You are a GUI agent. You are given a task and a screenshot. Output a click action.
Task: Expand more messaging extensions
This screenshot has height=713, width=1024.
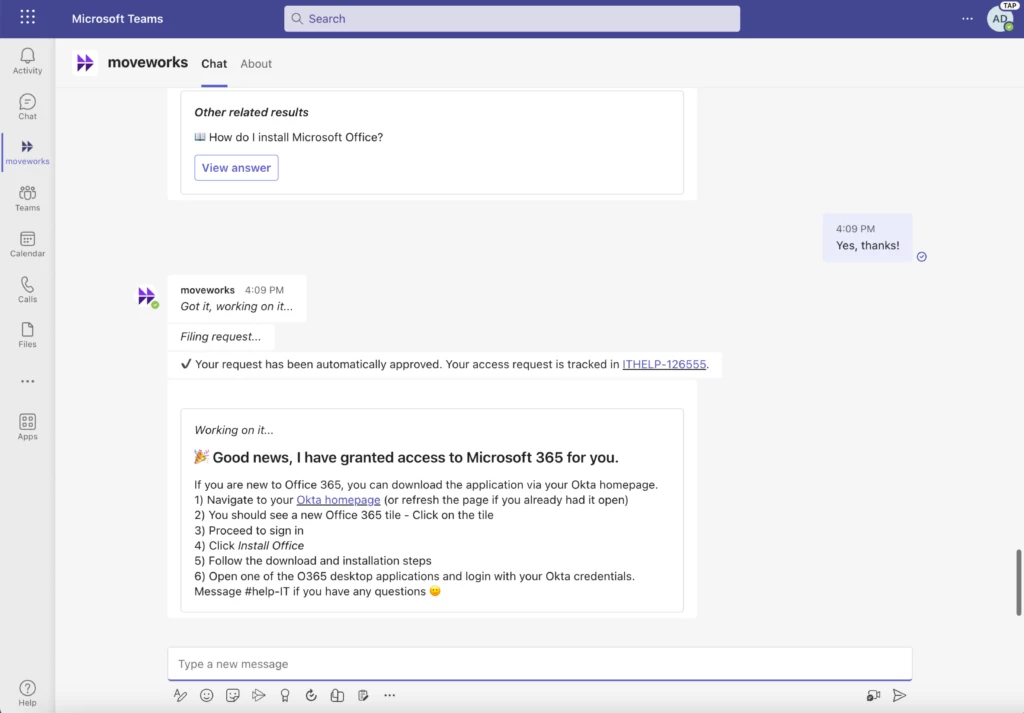coord(389,695)
